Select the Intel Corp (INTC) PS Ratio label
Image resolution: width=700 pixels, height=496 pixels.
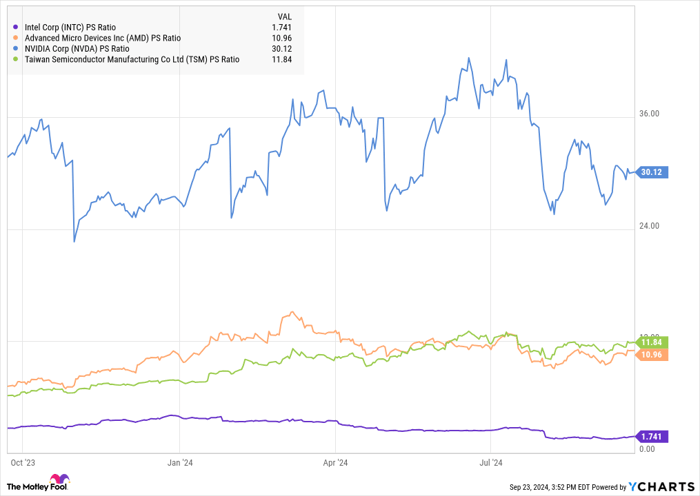pos(70,27)
